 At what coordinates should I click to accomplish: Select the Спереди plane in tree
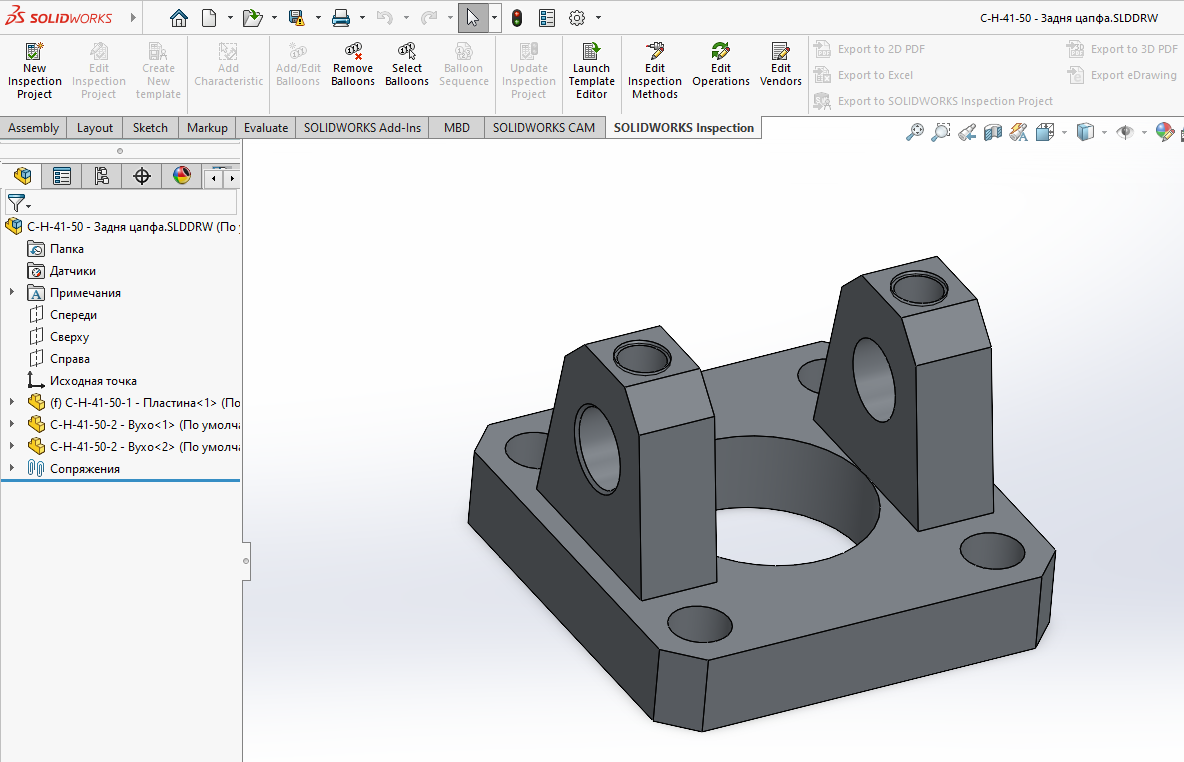click(73, 315)
